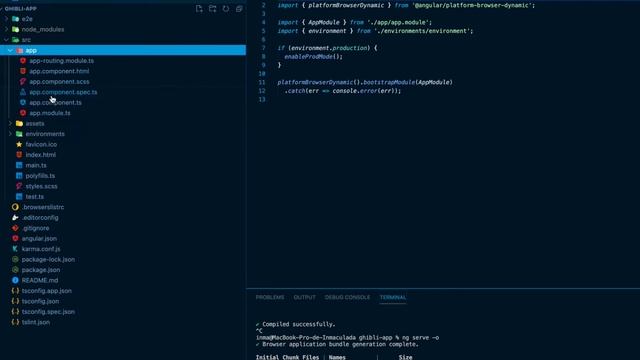Click the Karma icon beside karma.conf.js
The image size is (640, 360).
15,249
